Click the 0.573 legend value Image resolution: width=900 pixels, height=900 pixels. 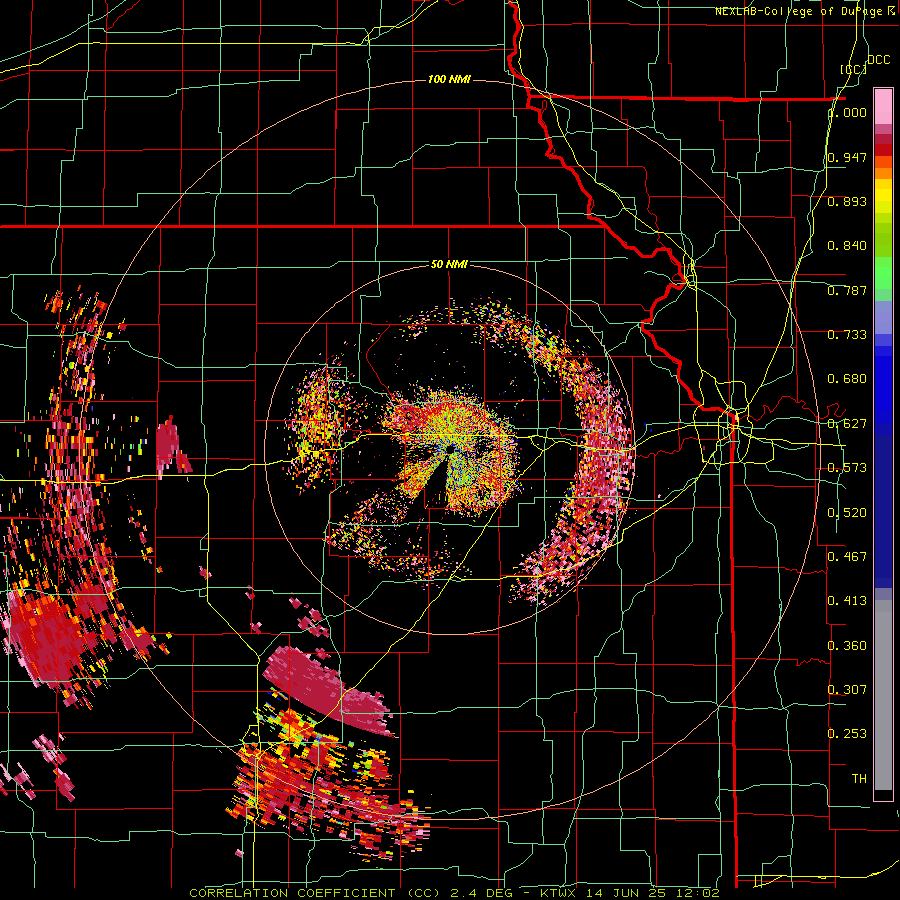[847, 468]
